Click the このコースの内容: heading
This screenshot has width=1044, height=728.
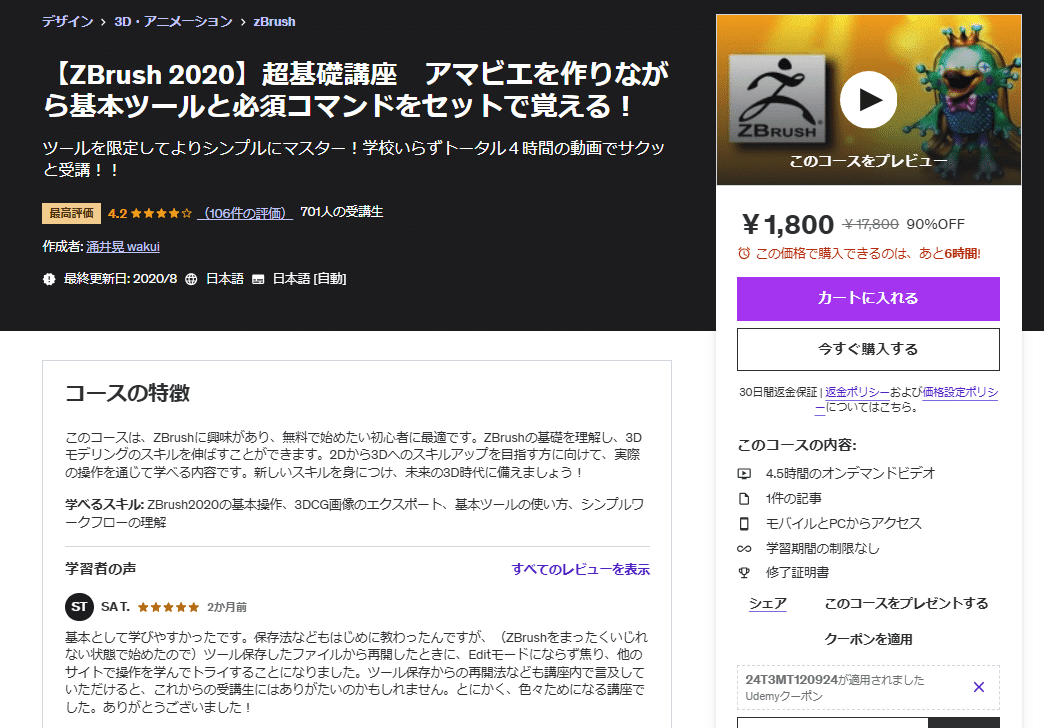pyautogui.click(x=797, y=445)
